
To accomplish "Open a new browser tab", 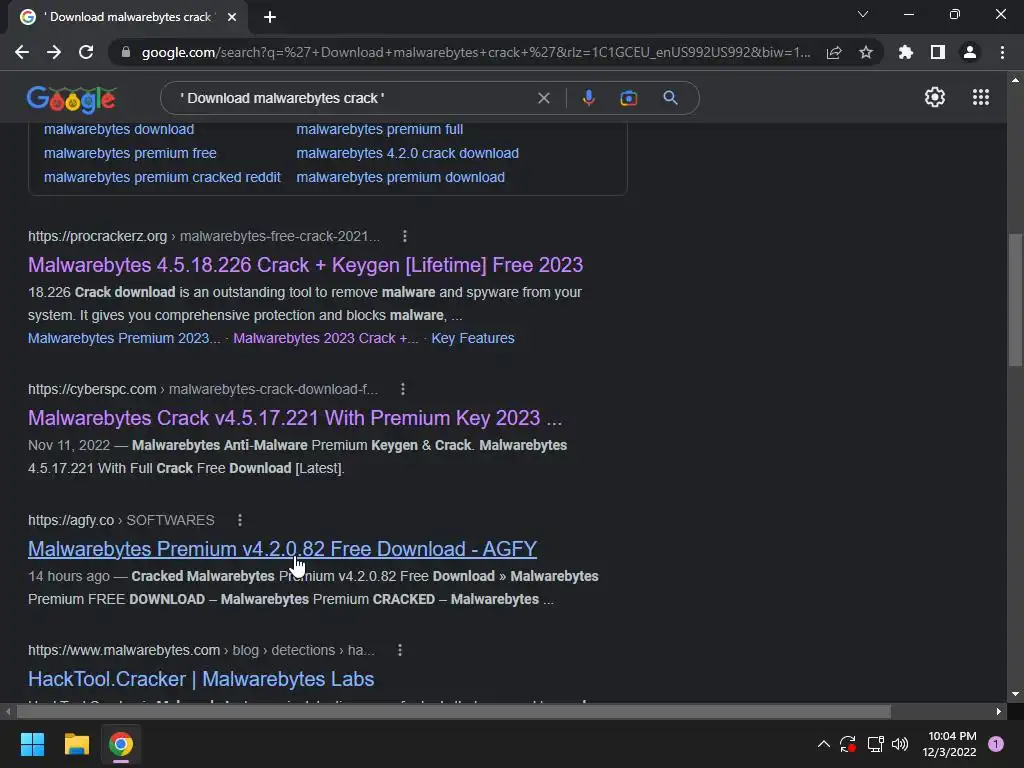I will click(270, 17).
